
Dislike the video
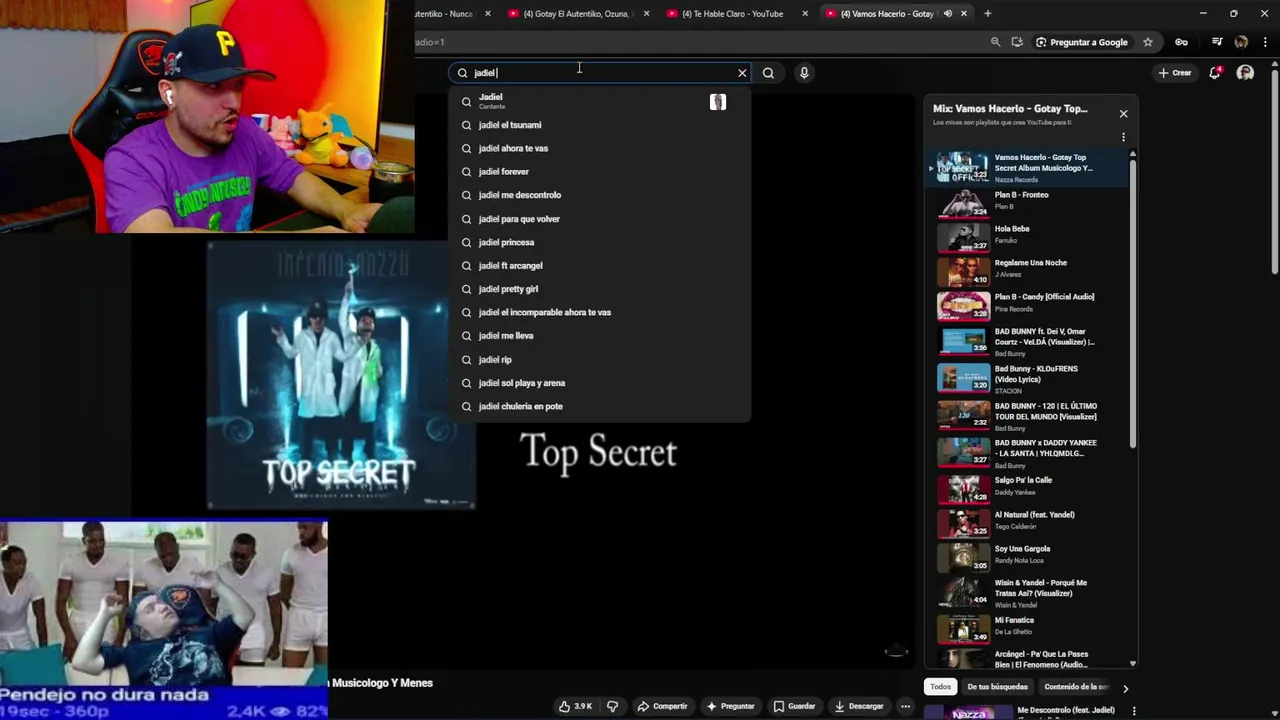[x=612, y=706]
